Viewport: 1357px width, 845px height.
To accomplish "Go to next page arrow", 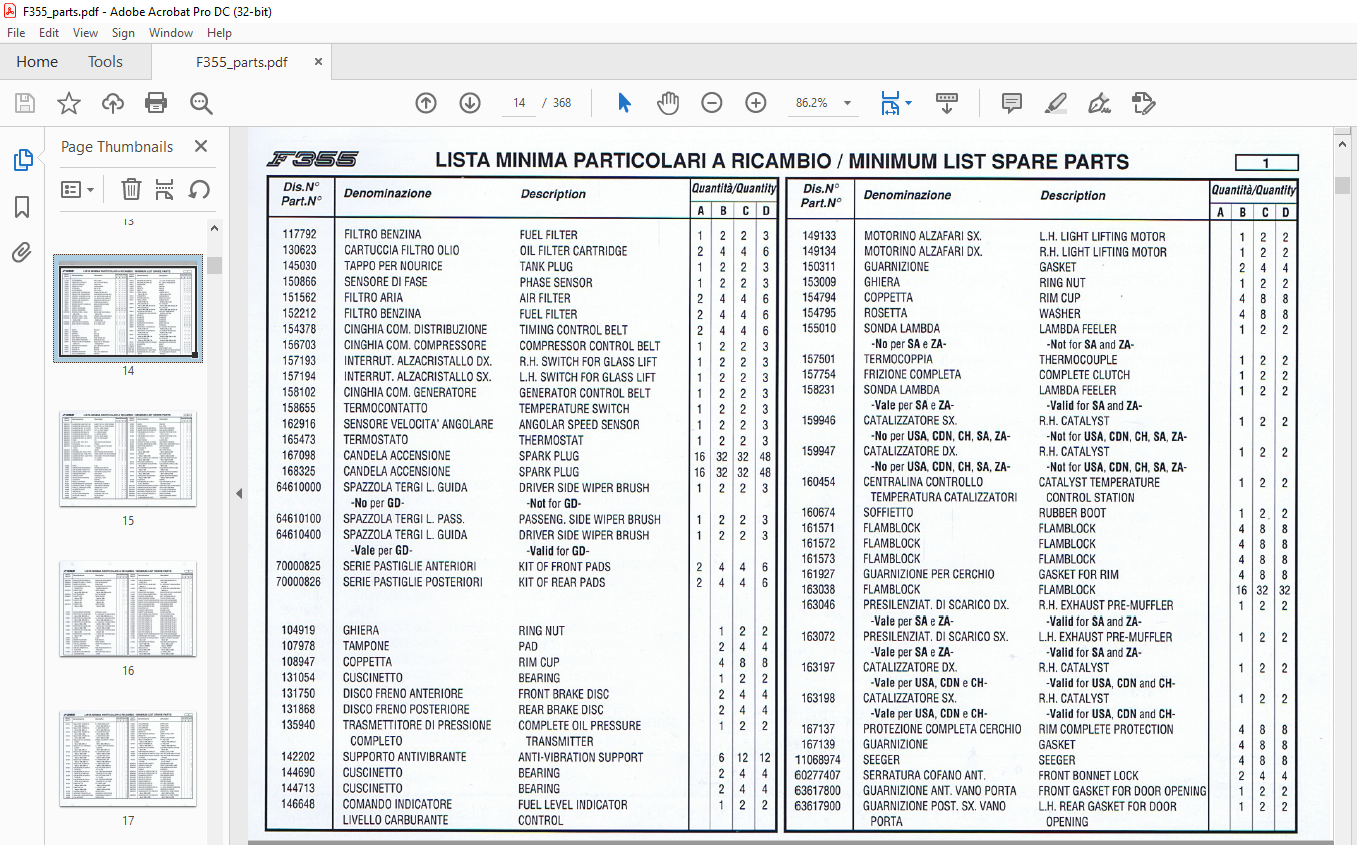I will [470, 103].
